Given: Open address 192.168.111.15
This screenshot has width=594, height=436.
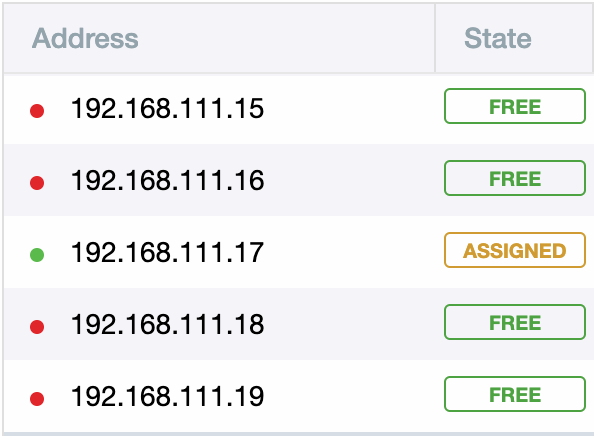Looking at the screenshot, I should [x=167, y=108].
